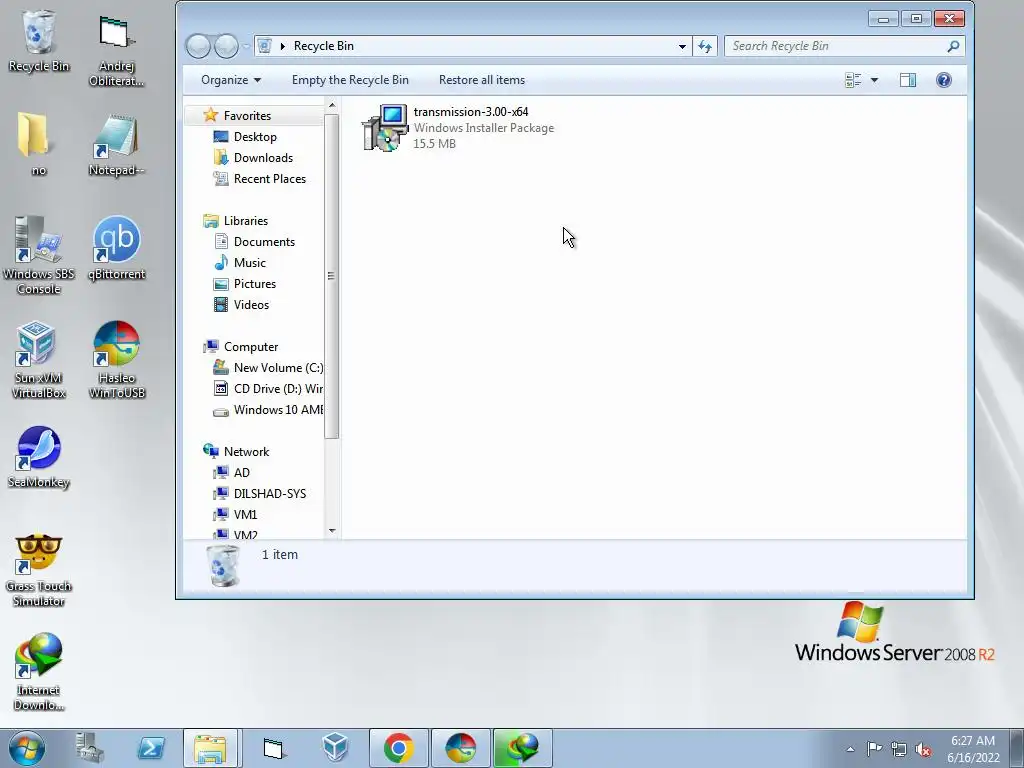Click the search magnifier icon

pyautogui.click(x=953, y=46)
